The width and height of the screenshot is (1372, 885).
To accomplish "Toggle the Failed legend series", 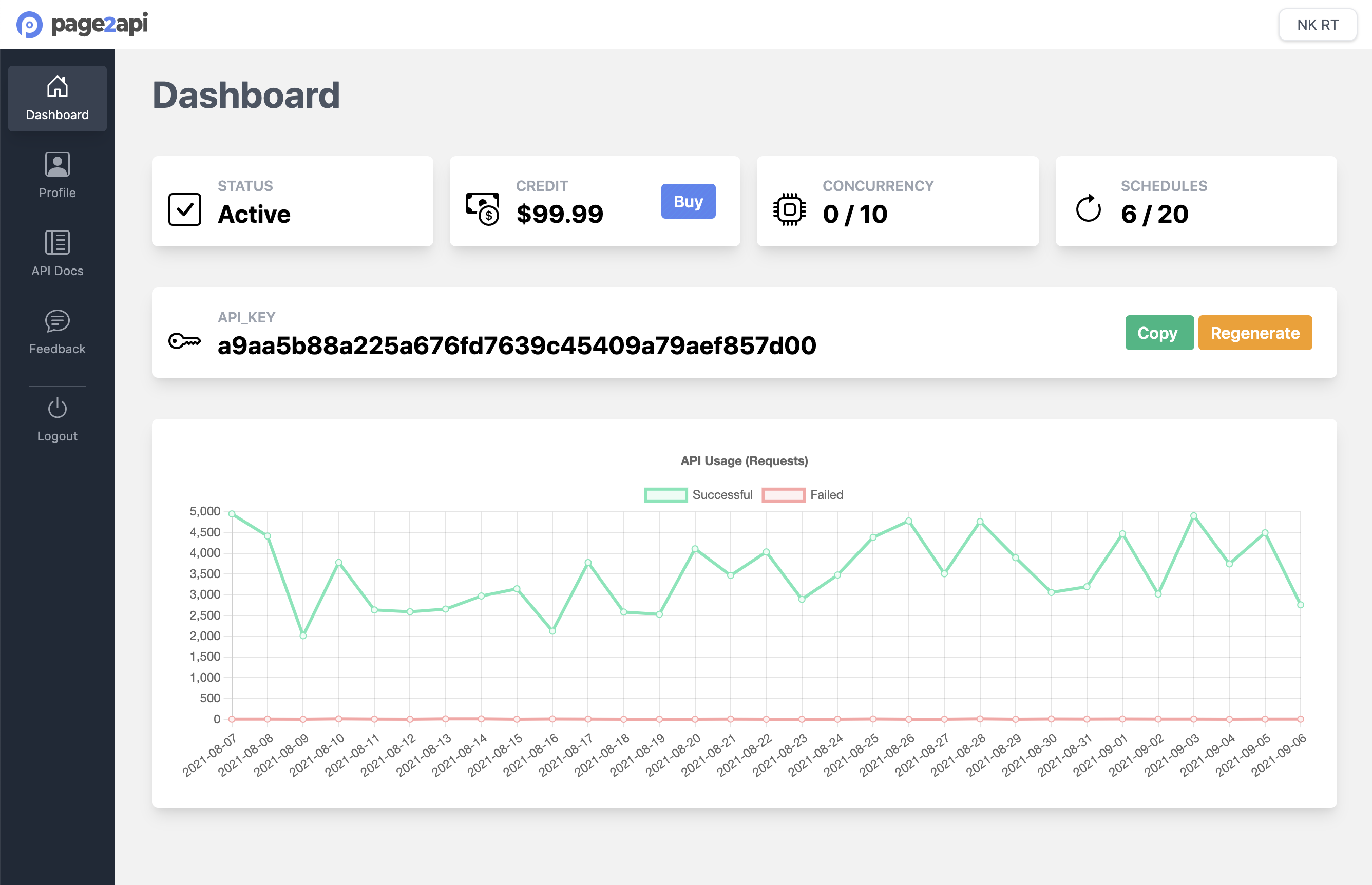I will (826, 495).
